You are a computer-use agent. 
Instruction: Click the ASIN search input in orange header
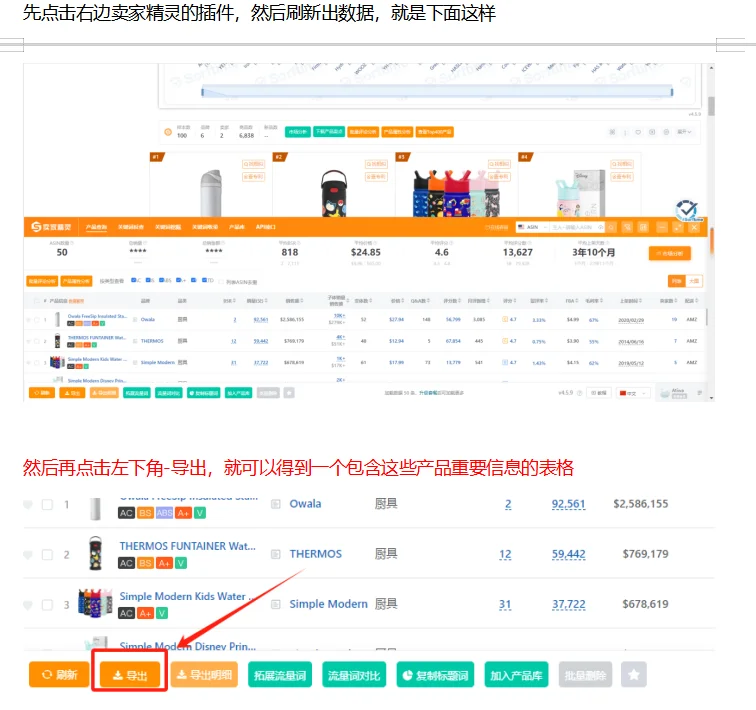coord(577,227)
